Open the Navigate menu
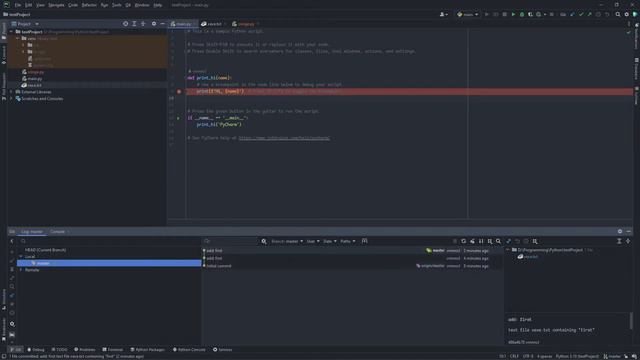Screen dimensions: 640x360 pyautogui.click(x=56, y=5)
